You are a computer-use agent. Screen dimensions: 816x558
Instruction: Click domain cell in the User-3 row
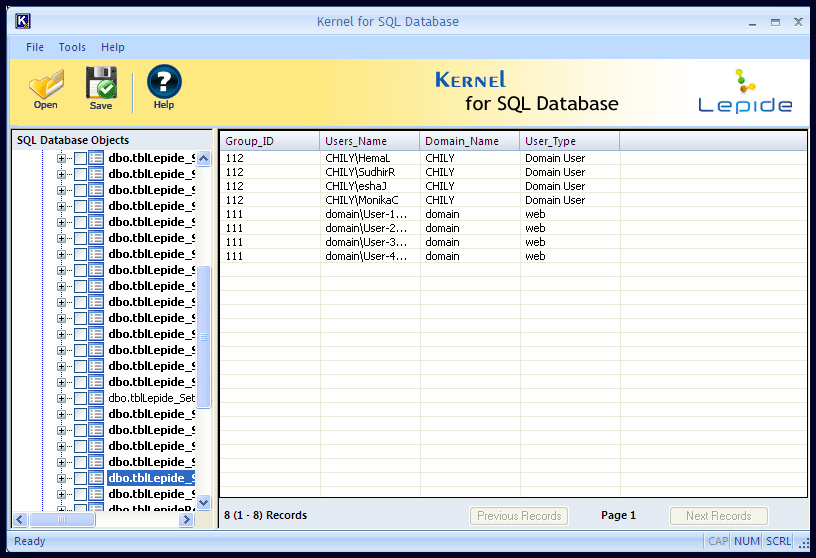click(x=469, y=243)
